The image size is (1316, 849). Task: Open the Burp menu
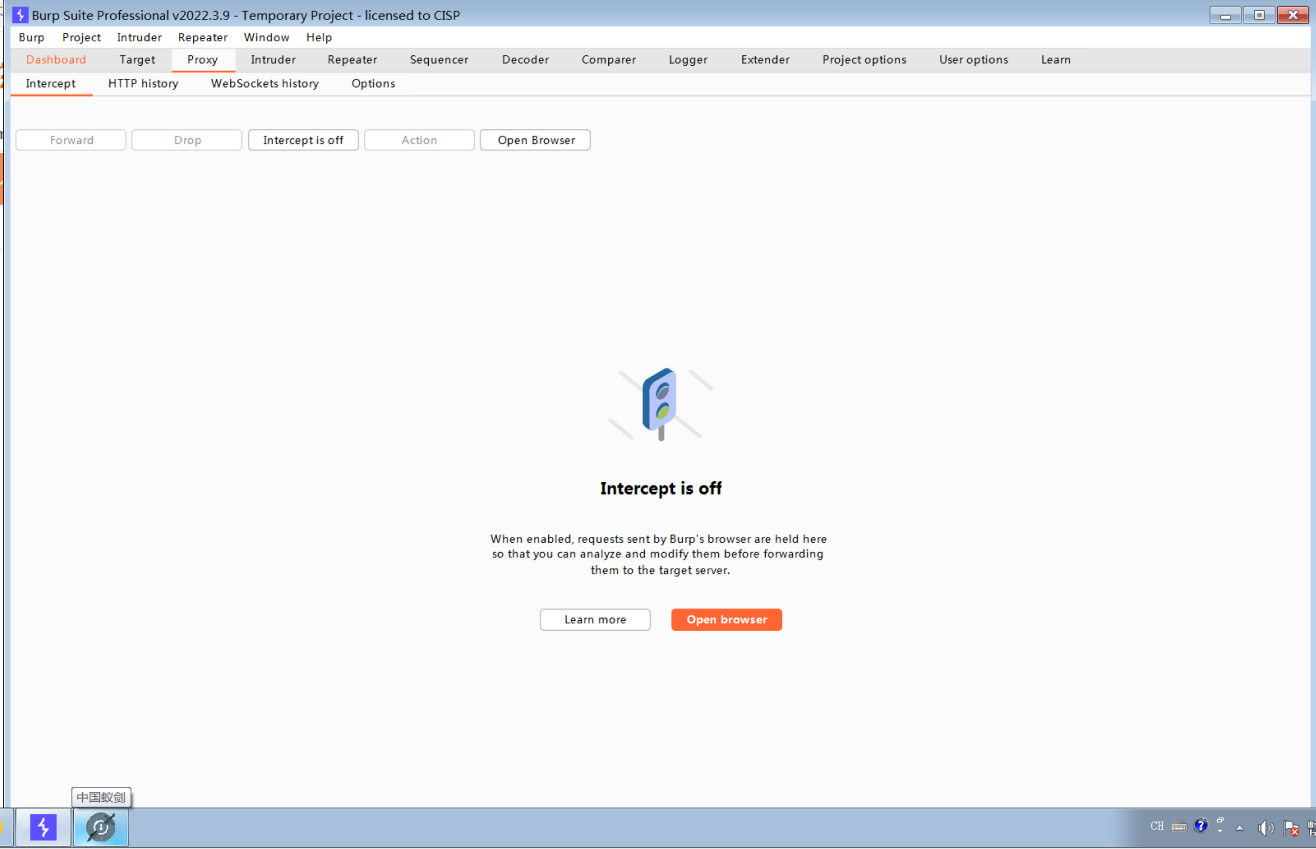31,37
